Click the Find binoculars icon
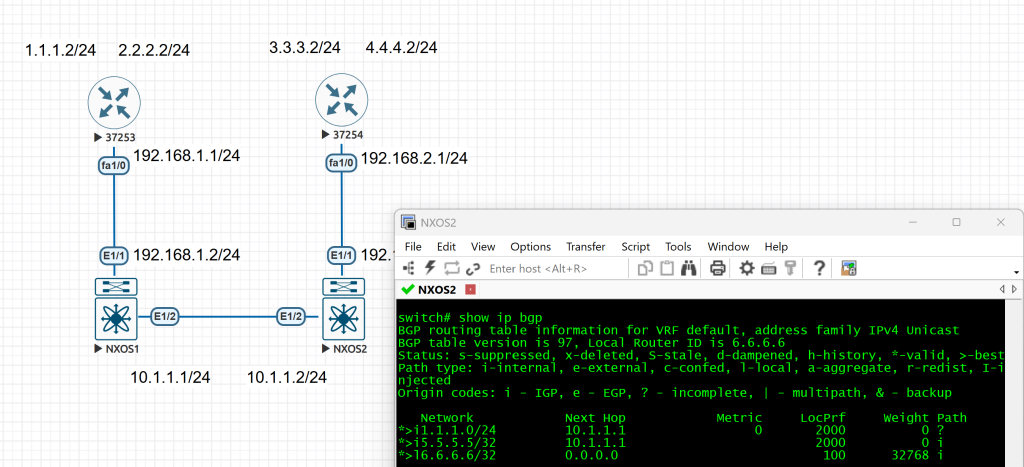This screenshot has height=467, width=1024. (689, 268)
